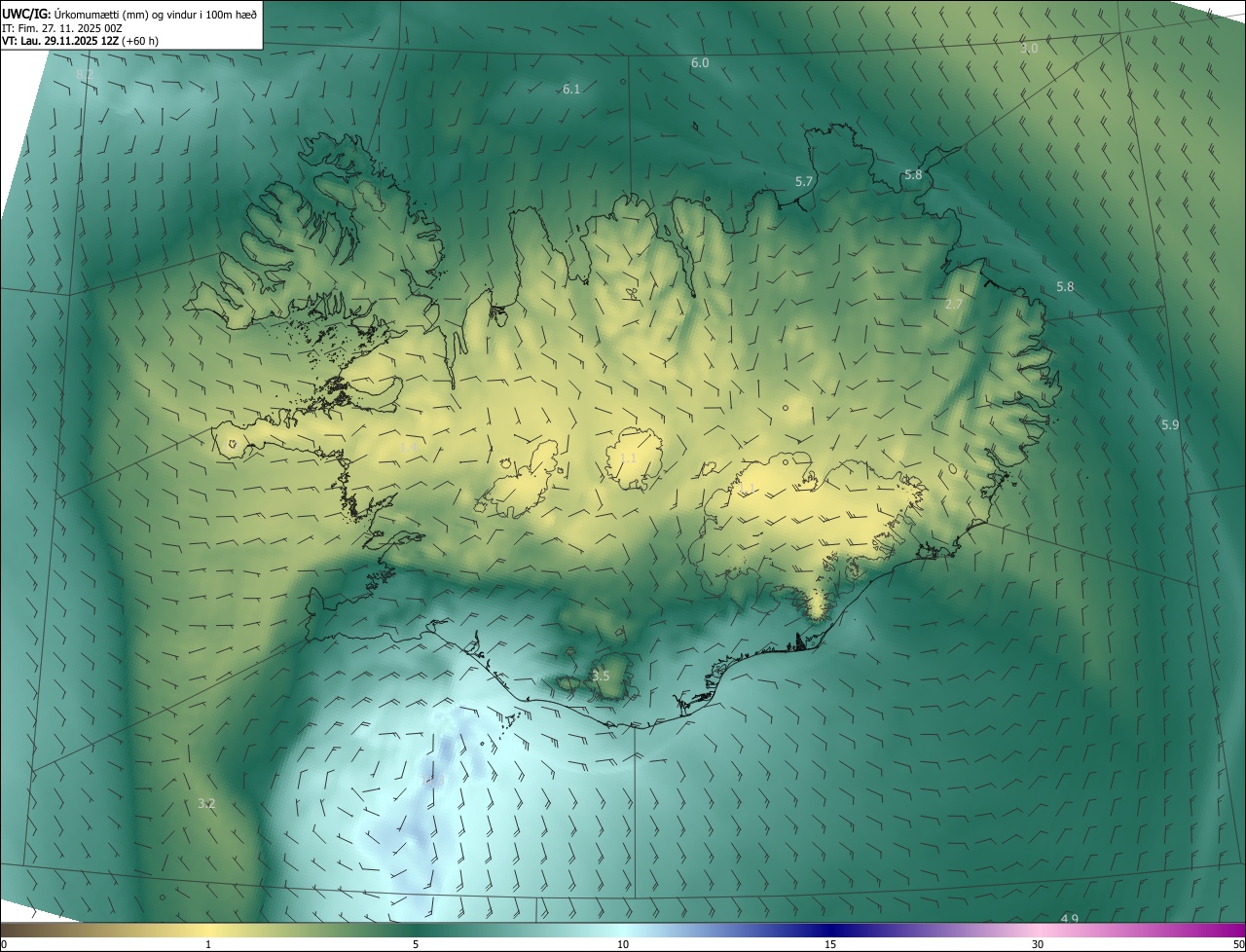Click the 3.5 value label
1246x952 pixels.
601,676
